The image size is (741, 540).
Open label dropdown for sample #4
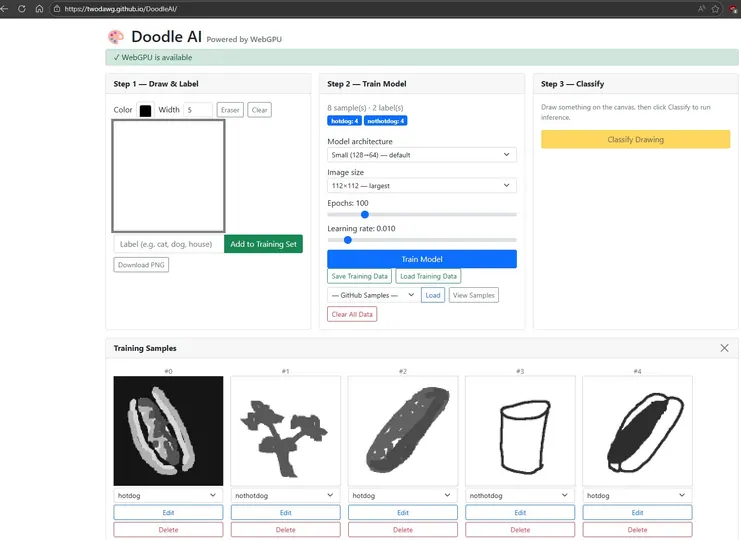coord(637,495)
